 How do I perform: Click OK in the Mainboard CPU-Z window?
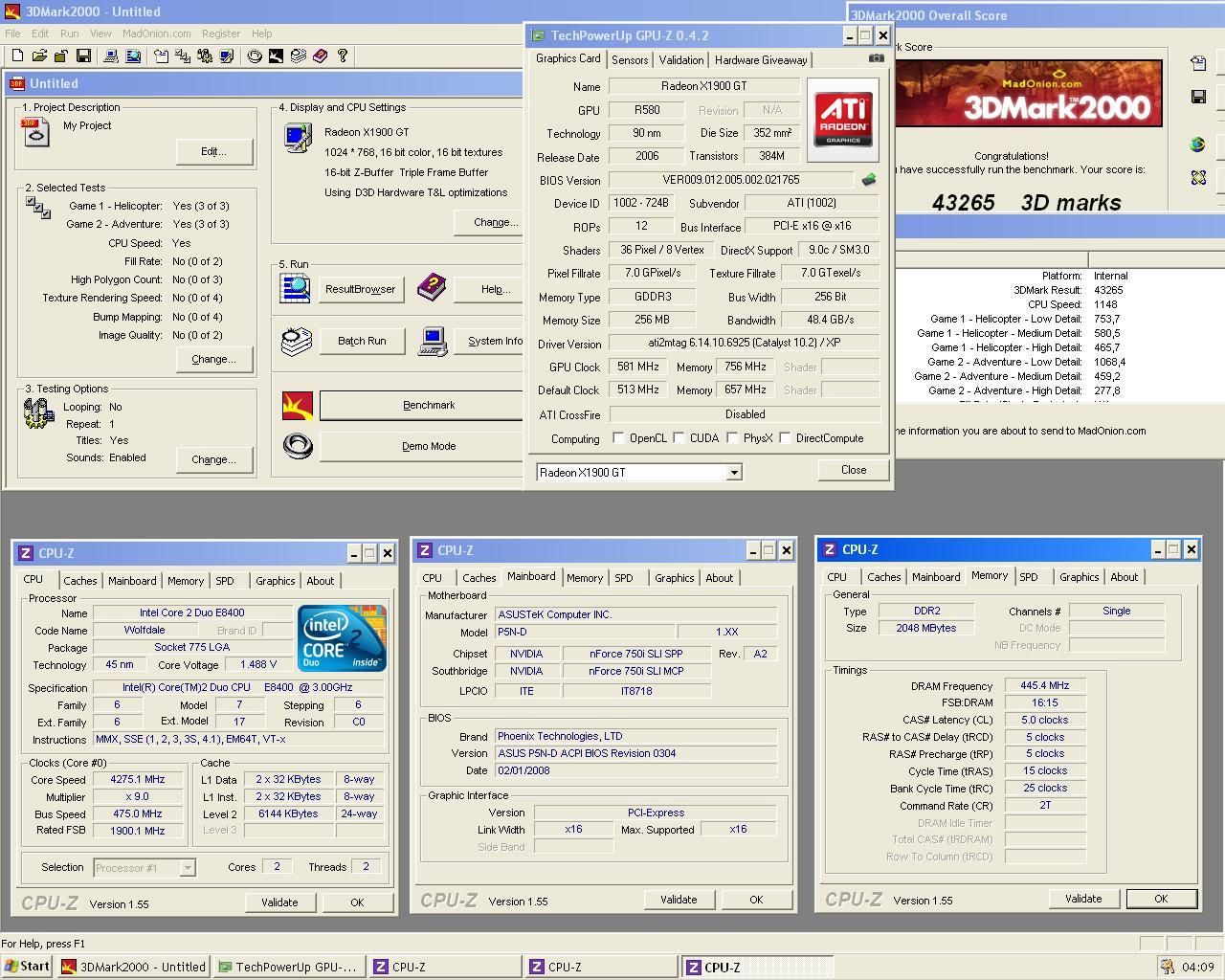click(756, 900)
